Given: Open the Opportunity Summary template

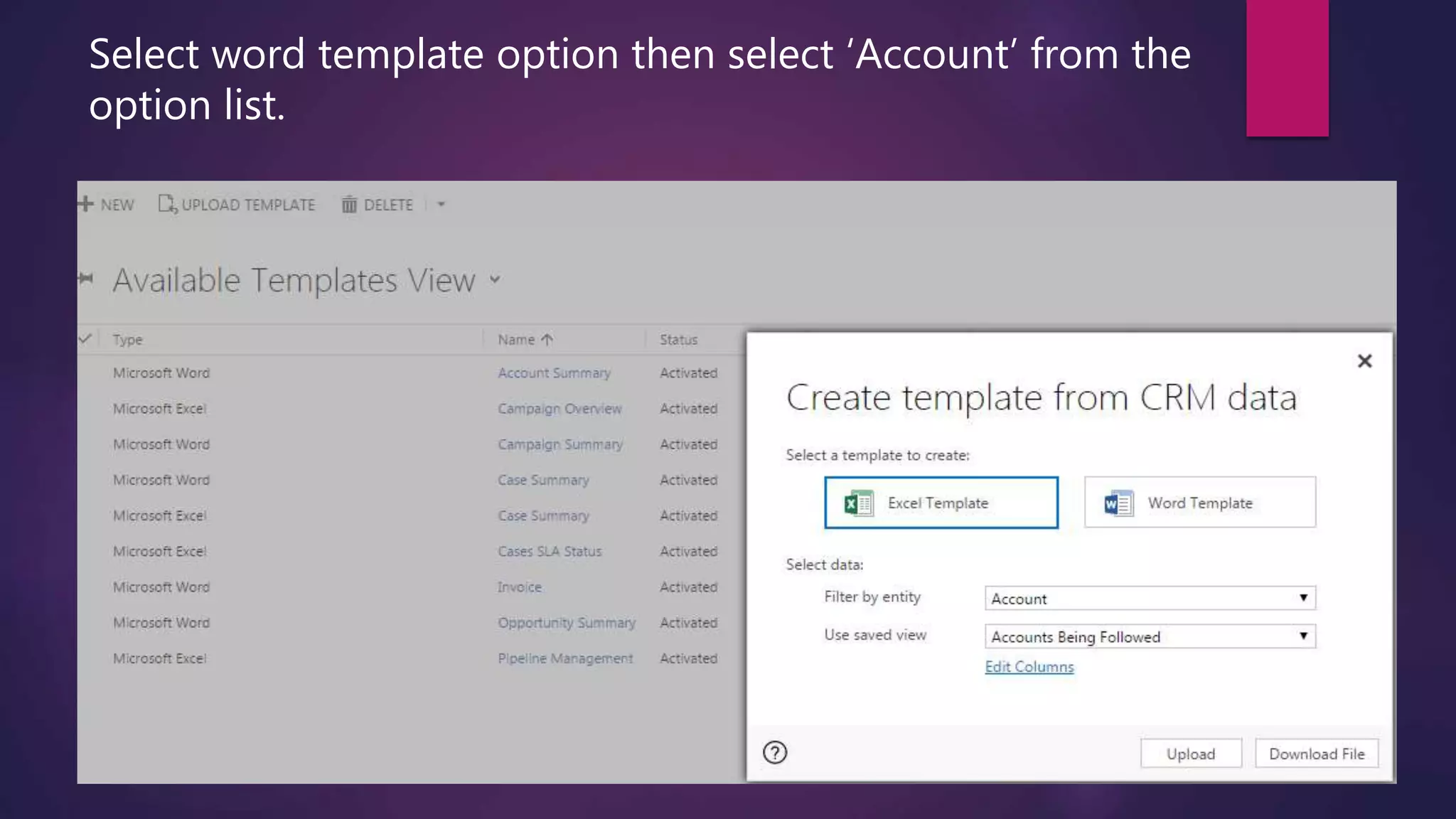Looking at the screenshot, I should click(567, 623).
